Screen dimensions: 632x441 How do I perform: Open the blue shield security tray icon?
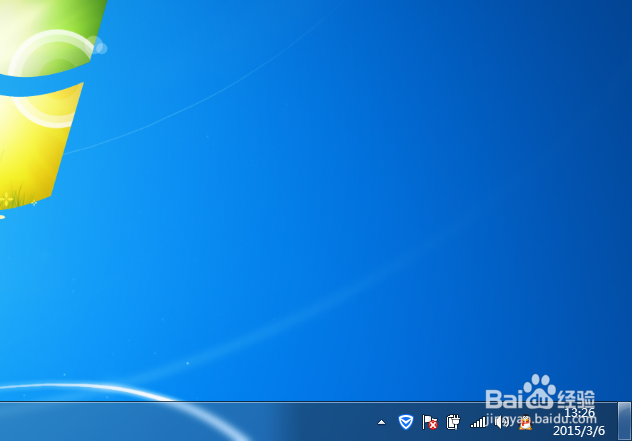pyautogui.click(x=406, y=422)
